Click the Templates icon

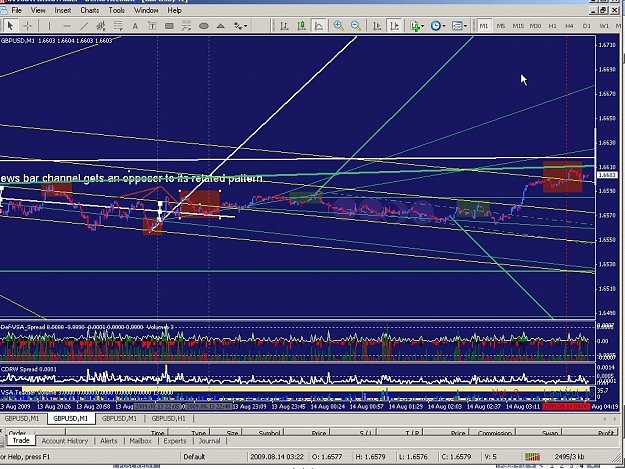457,26
